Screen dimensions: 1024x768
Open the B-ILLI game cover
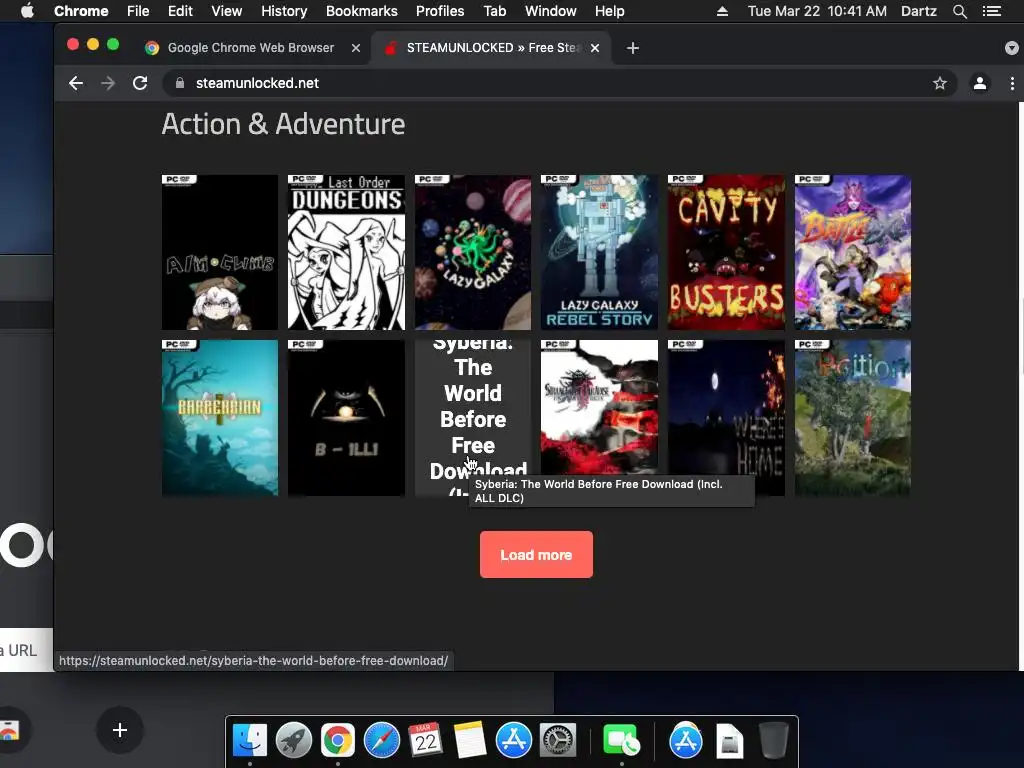[x=346, y=418]
